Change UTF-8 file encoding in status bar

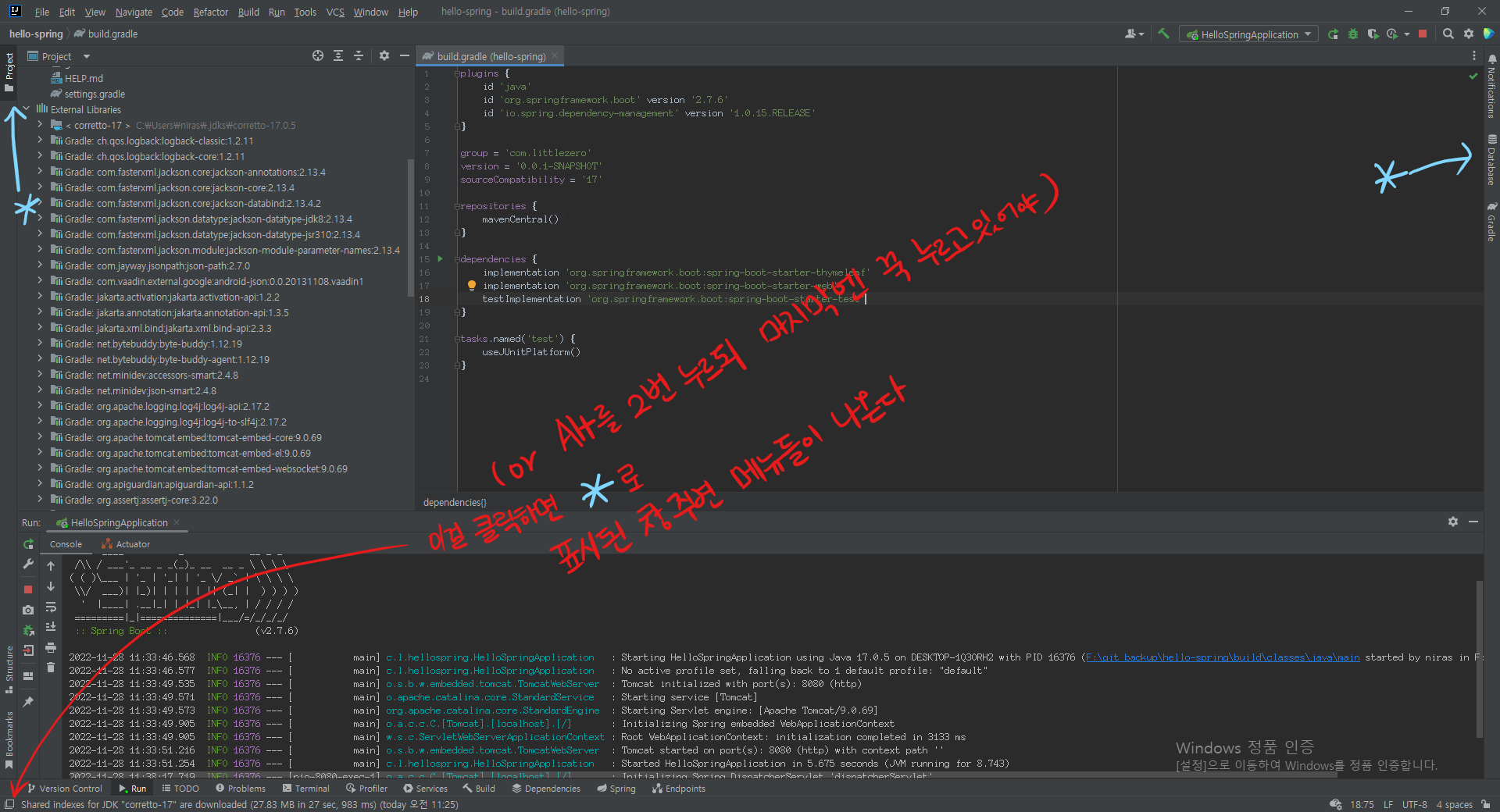1414,804
